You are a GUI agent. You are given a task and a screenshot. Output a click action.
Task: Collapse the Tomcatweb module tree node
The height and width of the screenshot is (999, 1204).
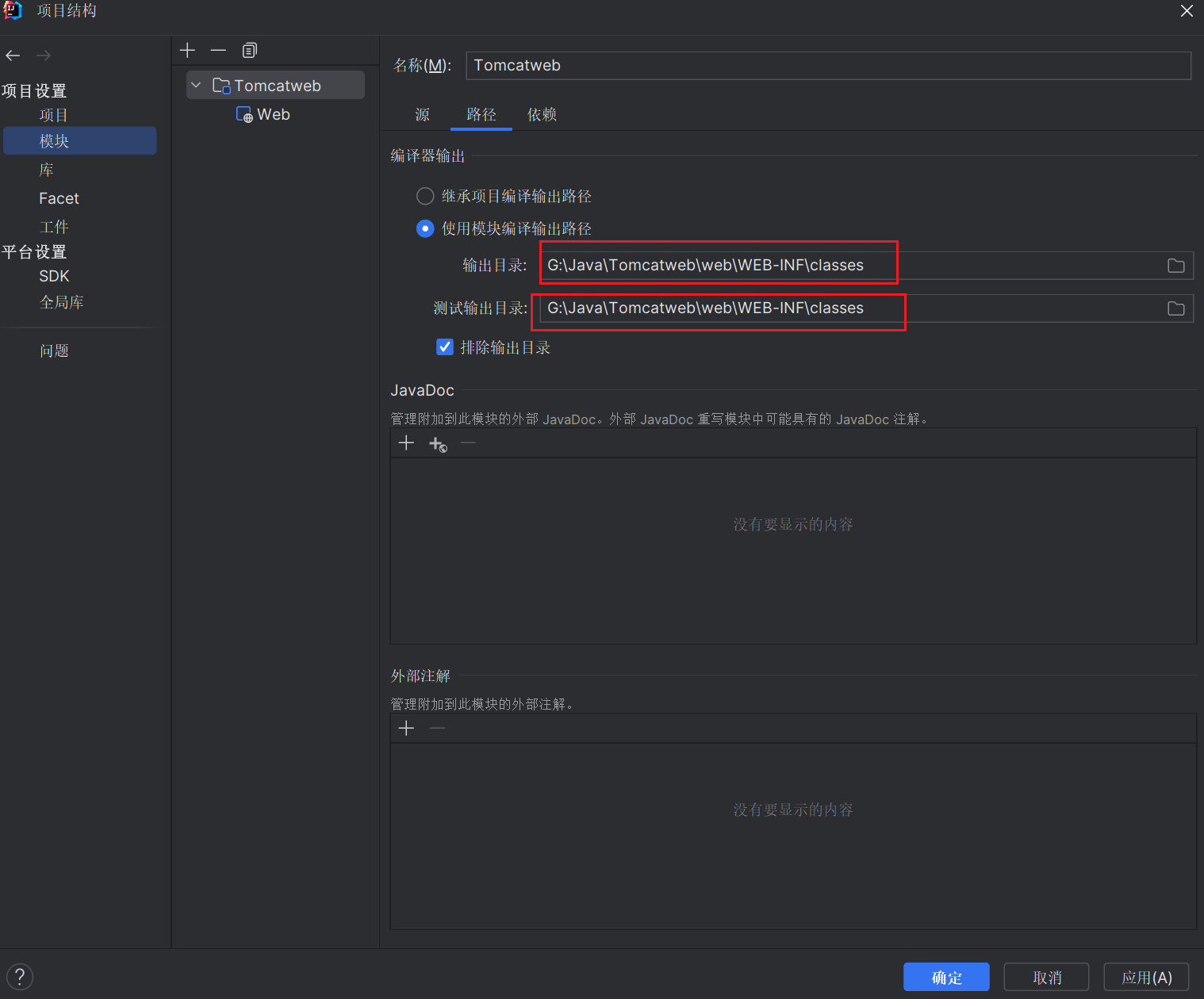[196, 86]
